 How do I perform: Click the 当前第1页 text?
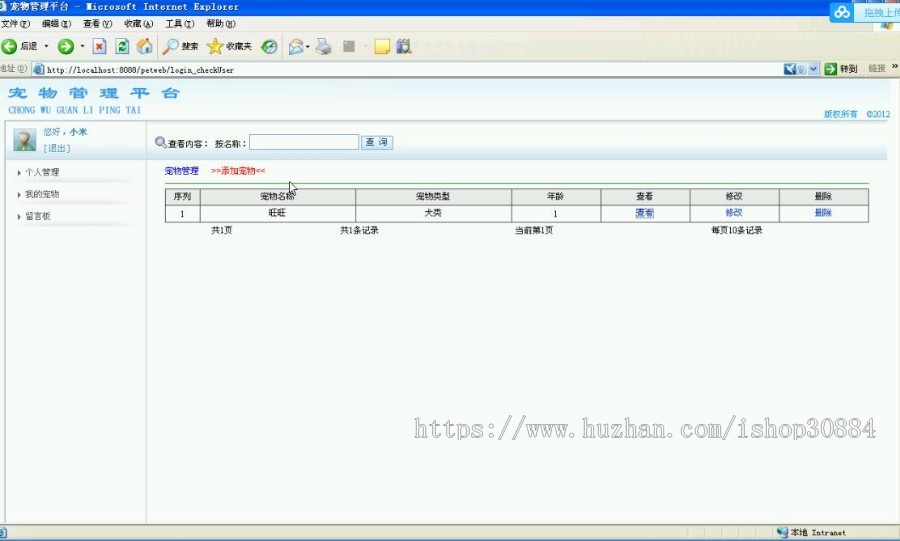click(x=534, y=230)
